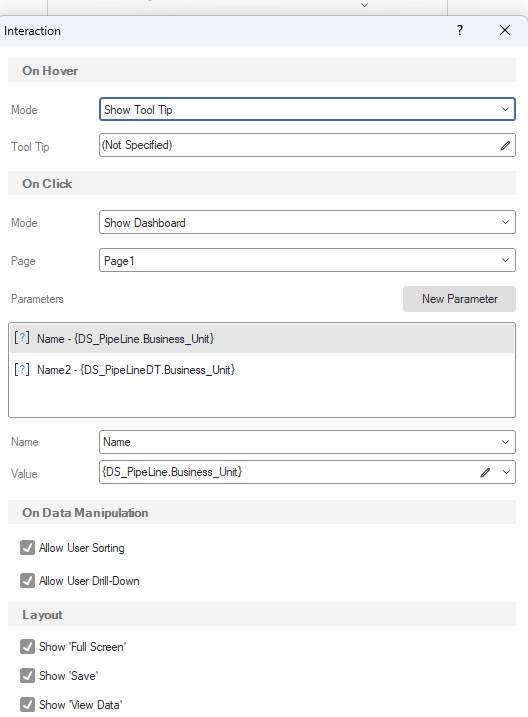This screenshot has height=717, width=528.
Task: Click the New Parameter button
Action: (x=459, y=299)
